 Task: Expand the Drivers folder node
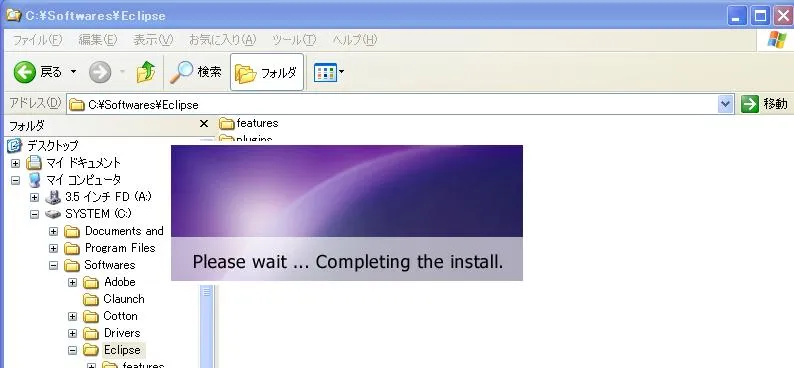point(72,334)
